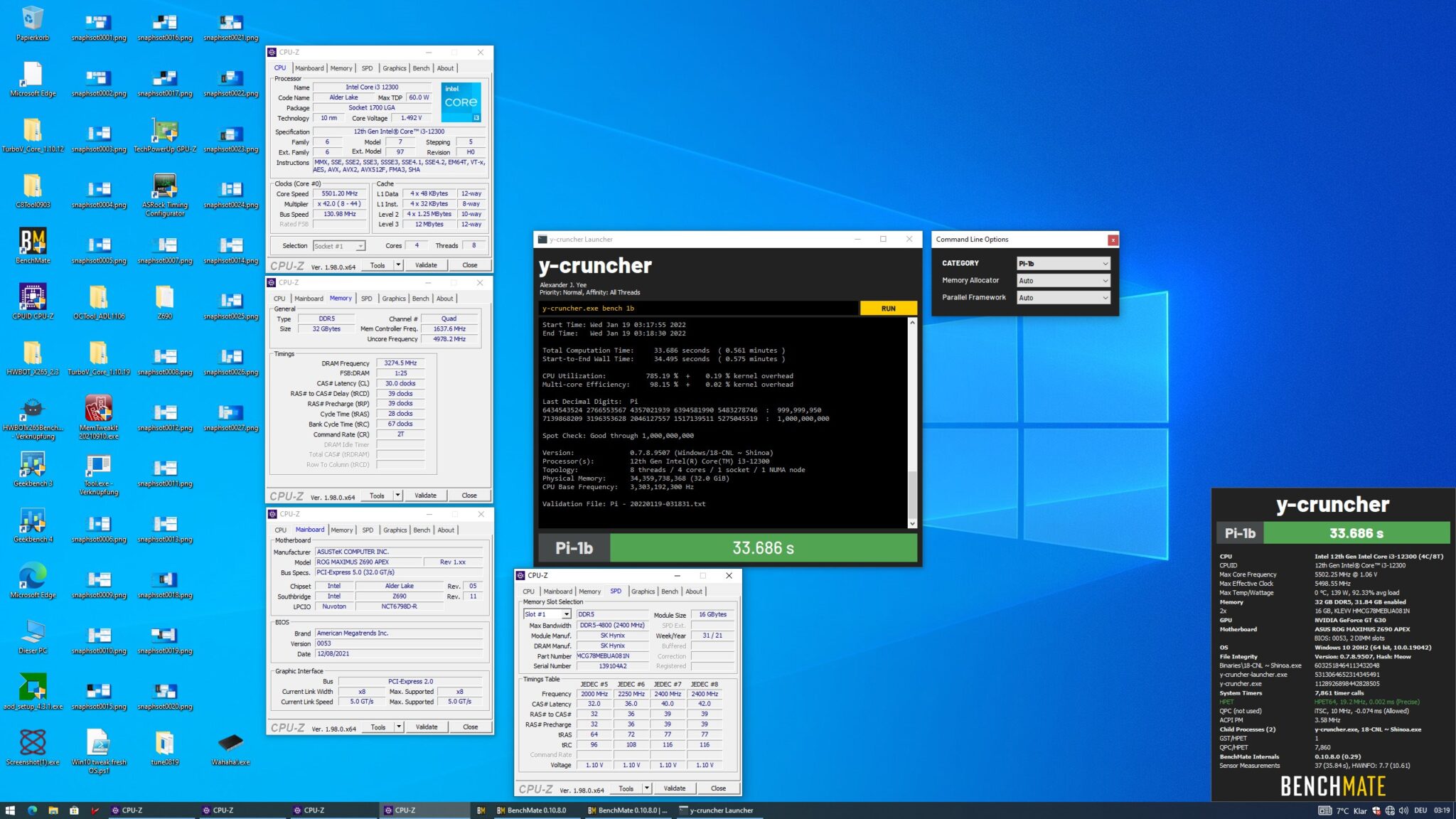Click Close button in CPU-Z Memory window
Viewport: 1456px width, 819px height.
[469, 496]
